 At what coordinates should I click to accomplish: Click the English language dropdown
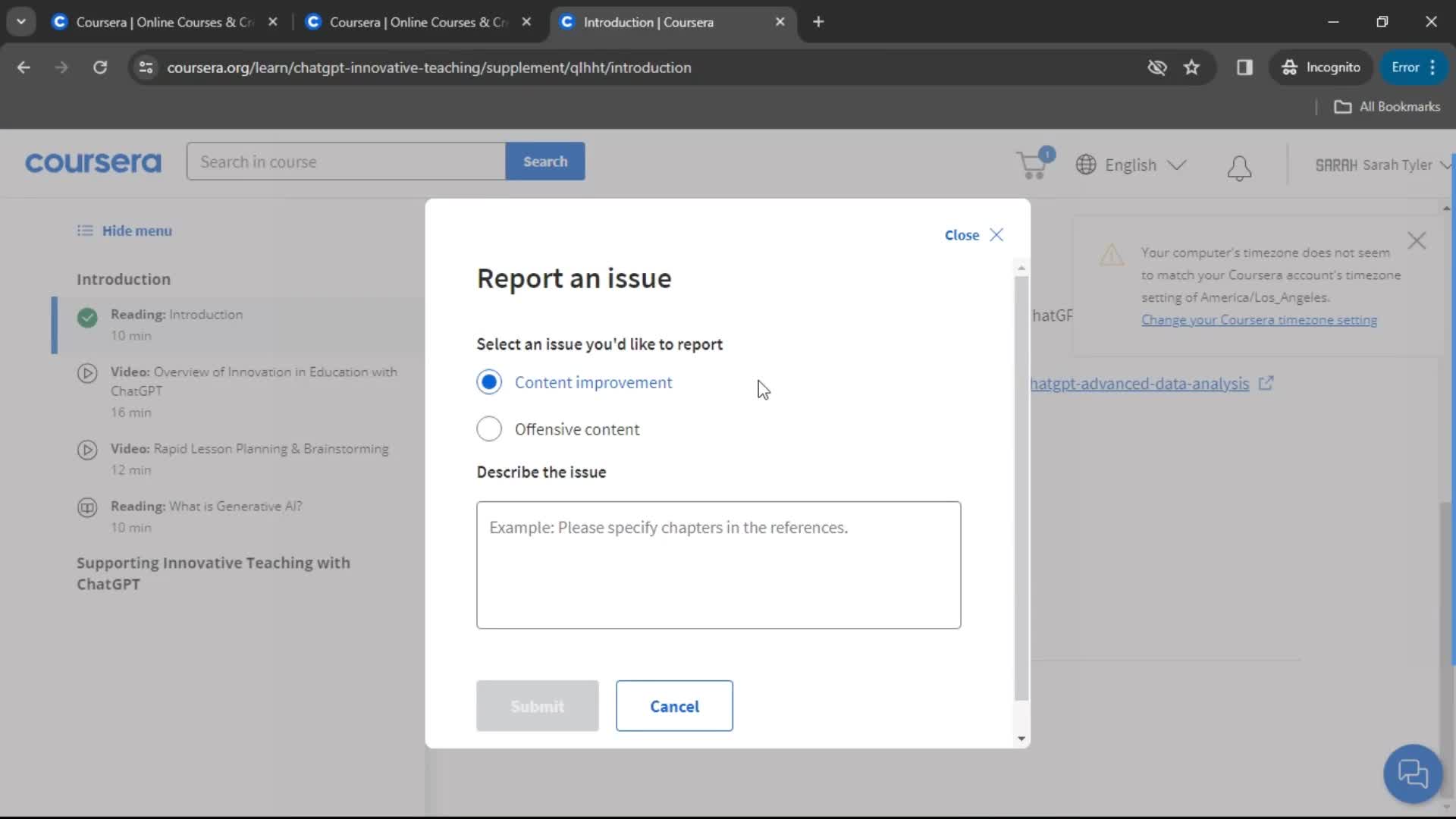[x=1130, y=165]
